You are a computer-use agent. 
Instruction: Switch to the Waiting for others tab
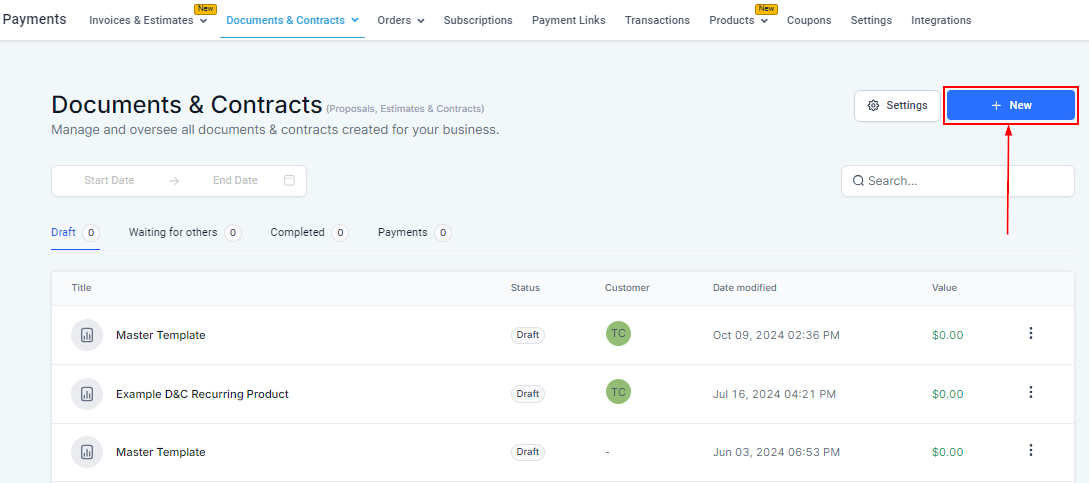click(173, 232)
